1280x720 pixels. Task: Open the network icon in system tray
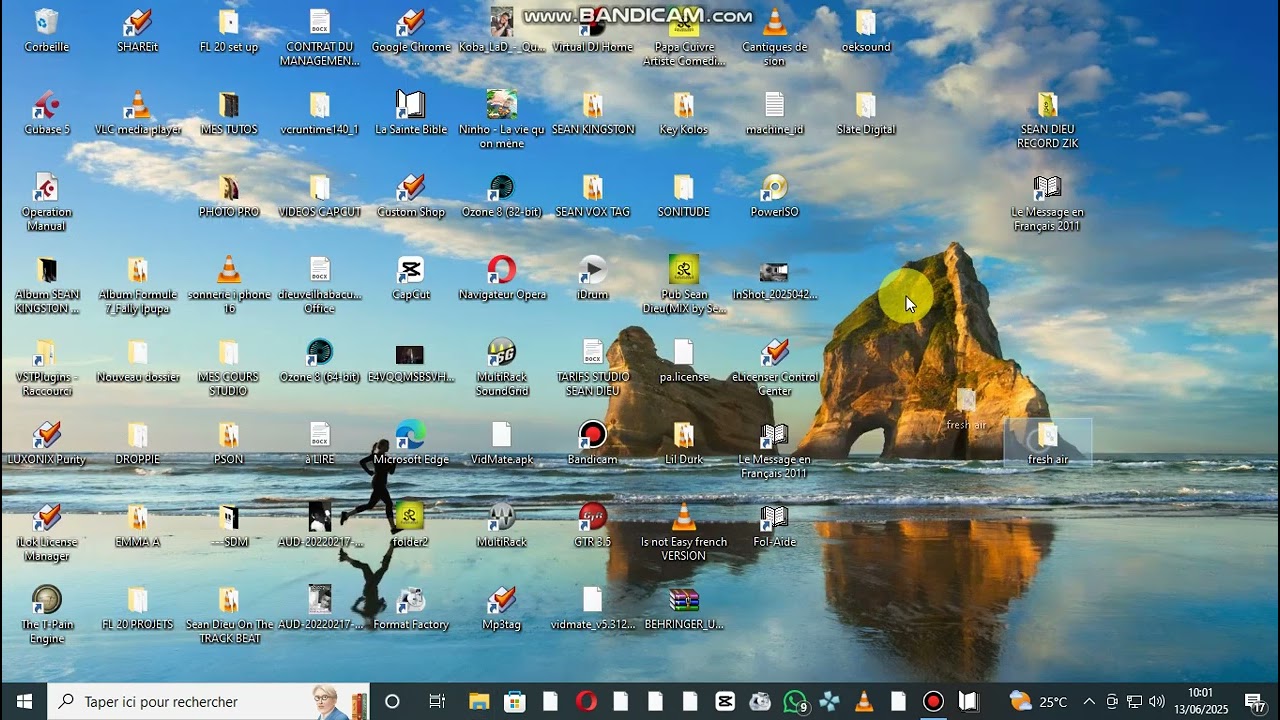pyautogui.click(x=1134, y=701)
